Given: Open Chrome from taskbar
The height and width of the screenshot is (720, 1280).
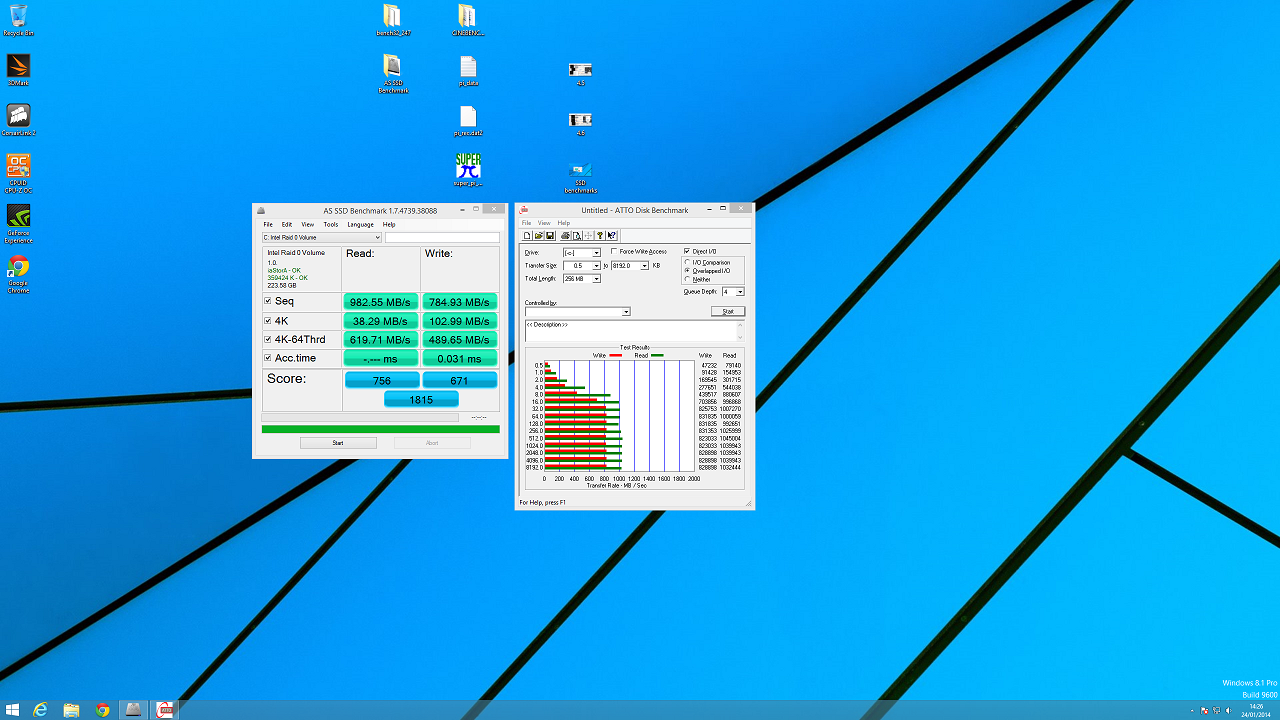Looking at the screenshot, I should tap(102, 709).
